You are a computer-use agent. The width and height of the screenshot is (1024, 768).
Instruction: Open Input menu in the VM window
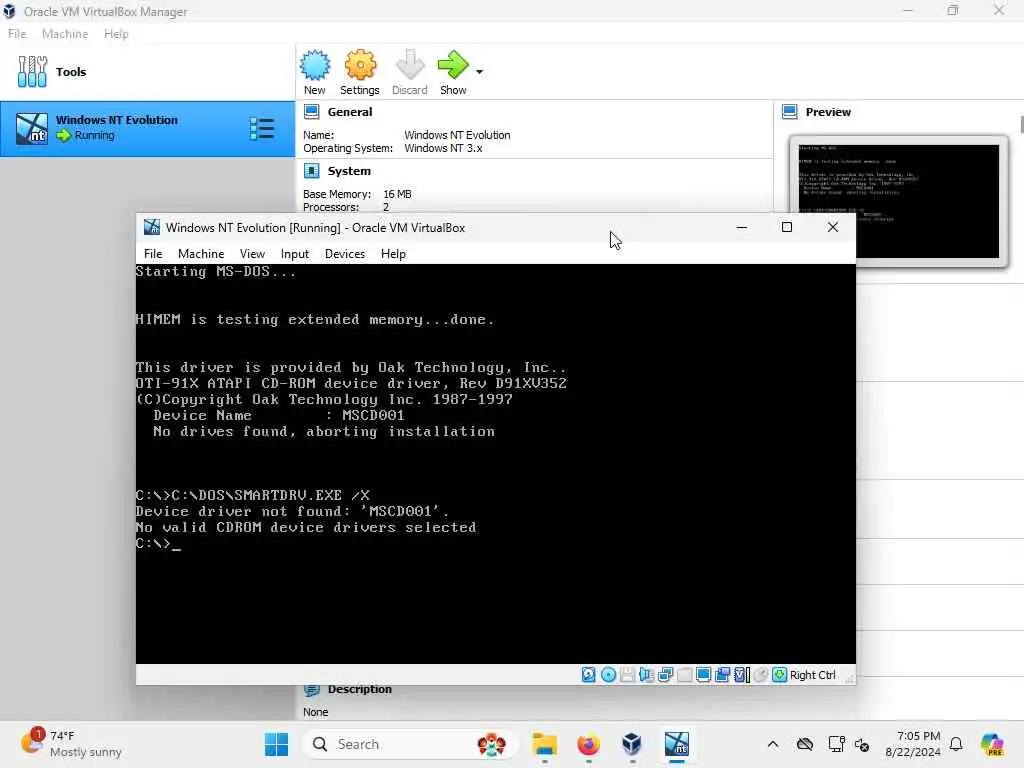pyautogui.click(x=295, y=254)
